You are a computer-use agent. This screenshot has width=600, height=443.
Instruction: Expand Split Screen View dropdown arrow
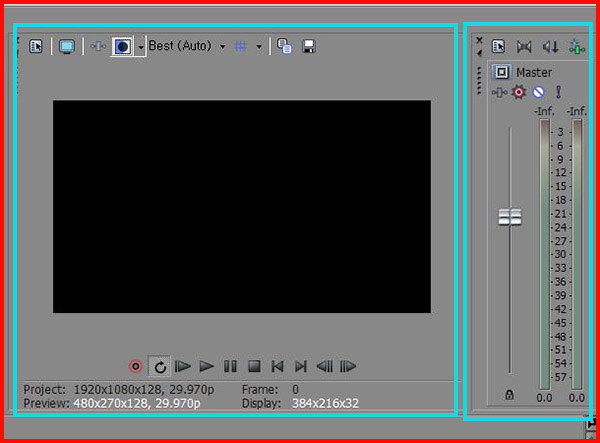pyautogui.click(x=141, y=47)
